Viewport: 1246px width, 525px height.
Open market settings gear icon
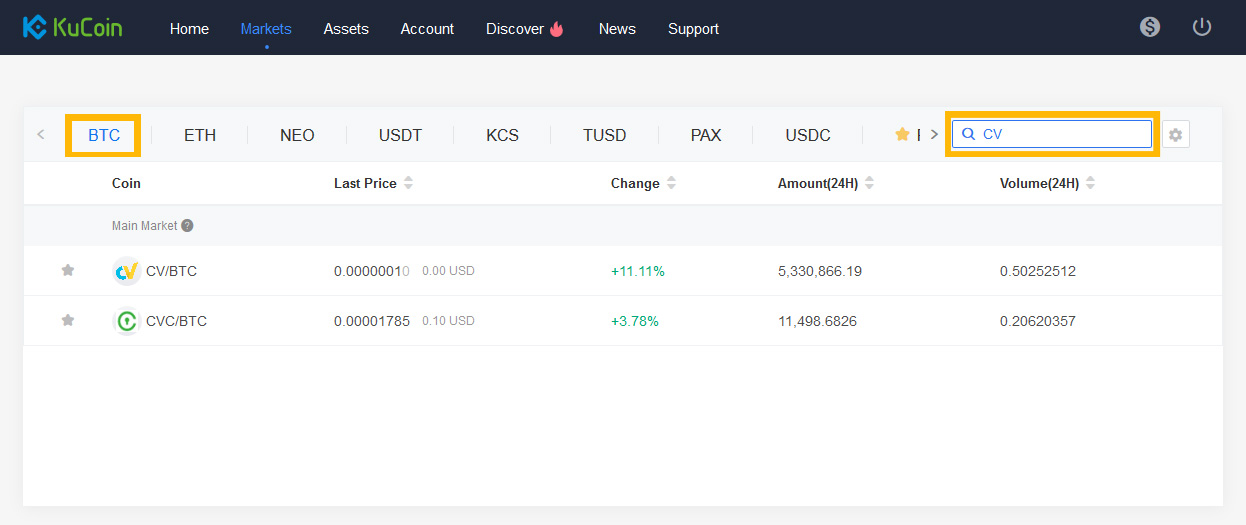pyautogui.click(x=1176, y=134)
